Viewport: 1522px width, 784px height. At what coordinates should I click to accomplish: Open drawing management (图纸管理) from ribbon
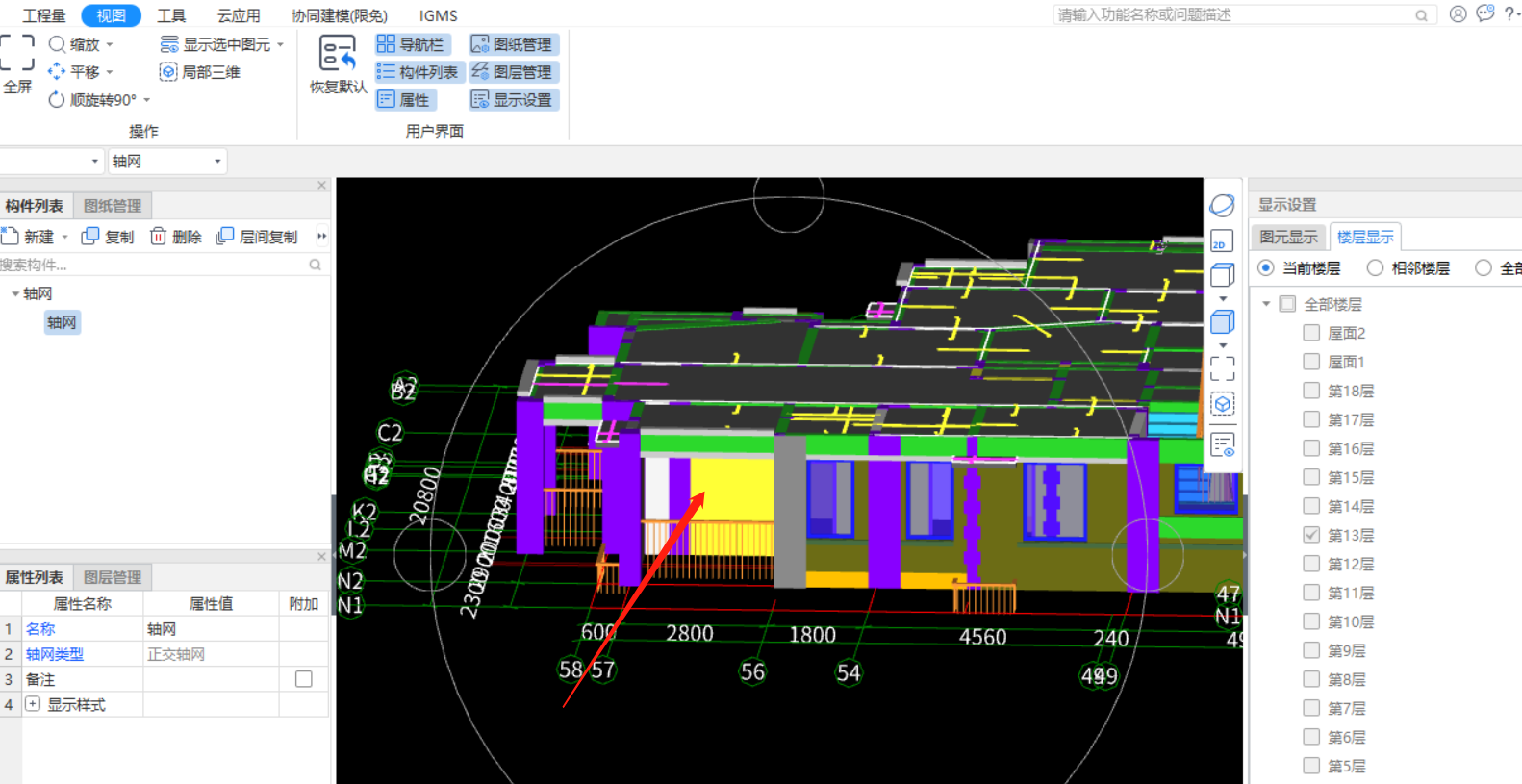(x=514, y=44)
